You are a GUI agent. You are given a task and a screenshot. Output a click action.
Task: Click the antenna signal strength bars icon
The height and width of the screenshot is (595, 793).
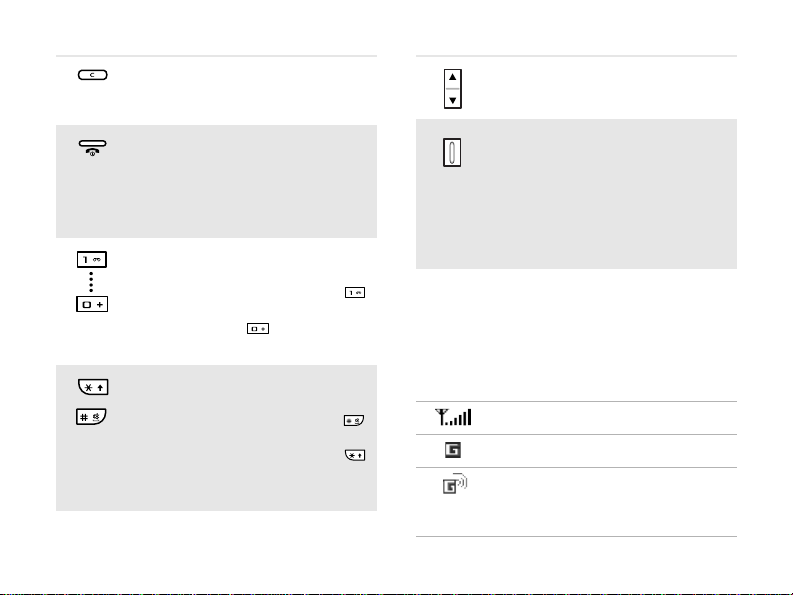click(x=453, y=417)
